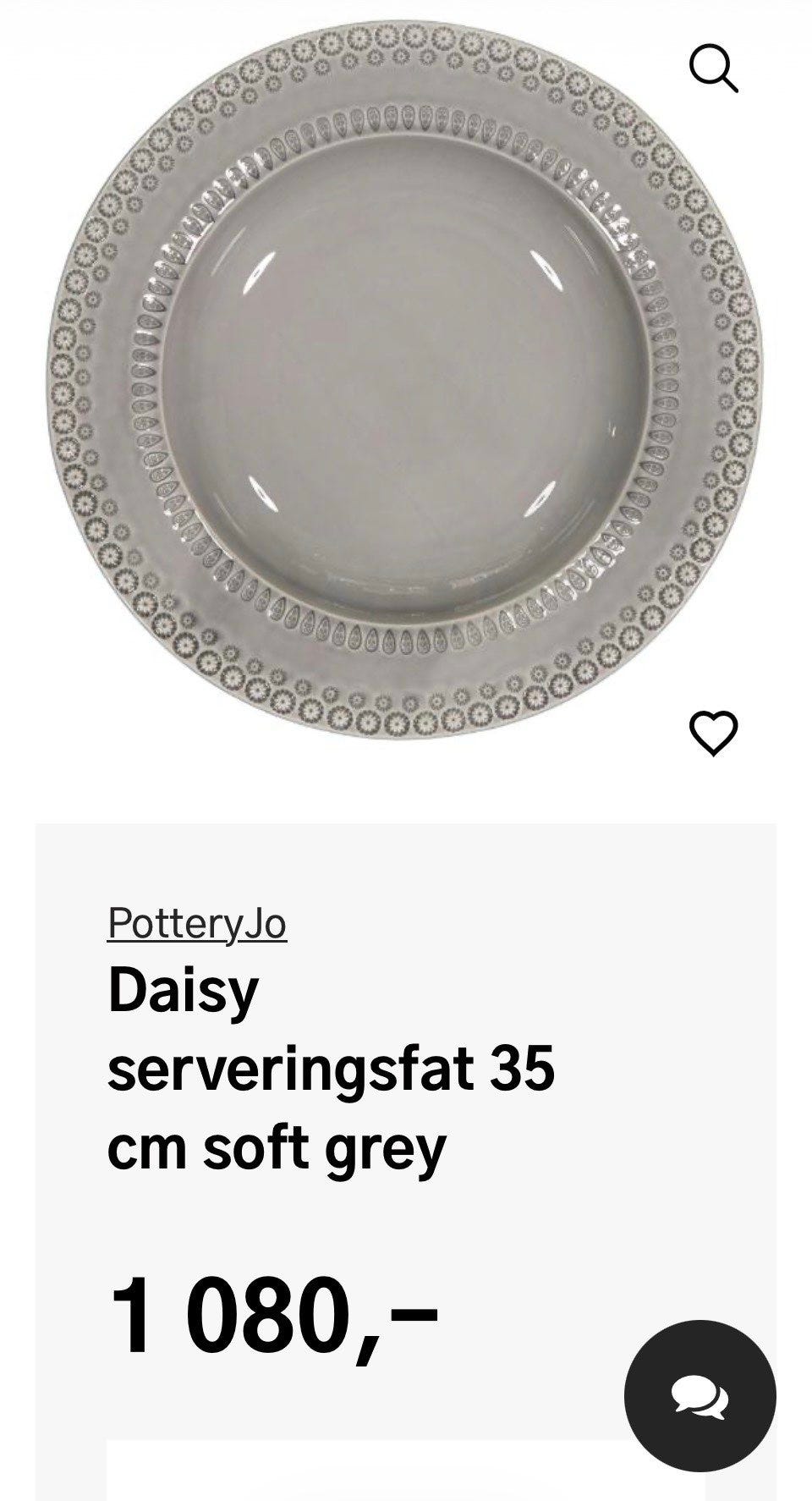Tap the grey Daisy plate product image
The height and width of the screenshot is (1501, 812).
[404, 378]
